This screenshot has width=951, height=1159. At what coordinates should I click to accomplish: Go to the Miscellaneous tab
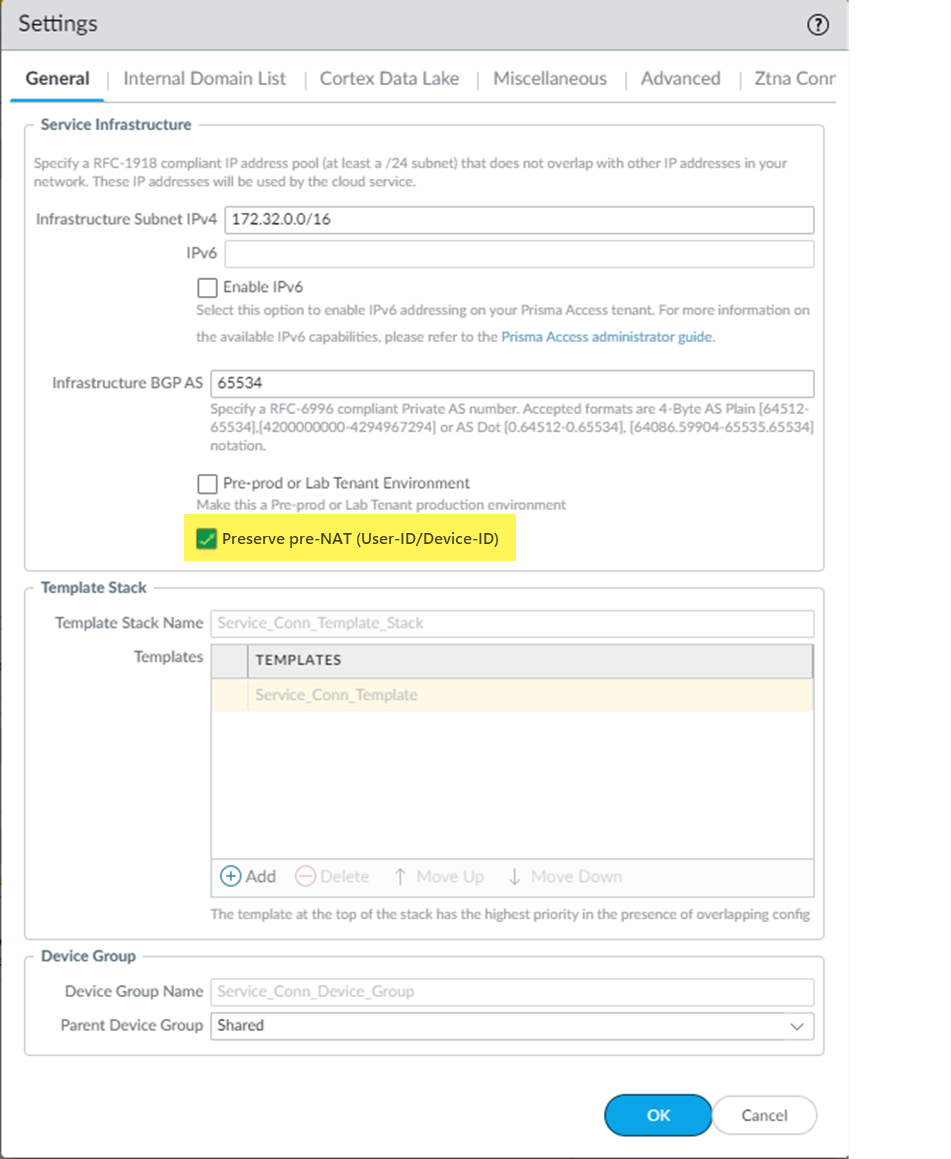pos(549,78)
